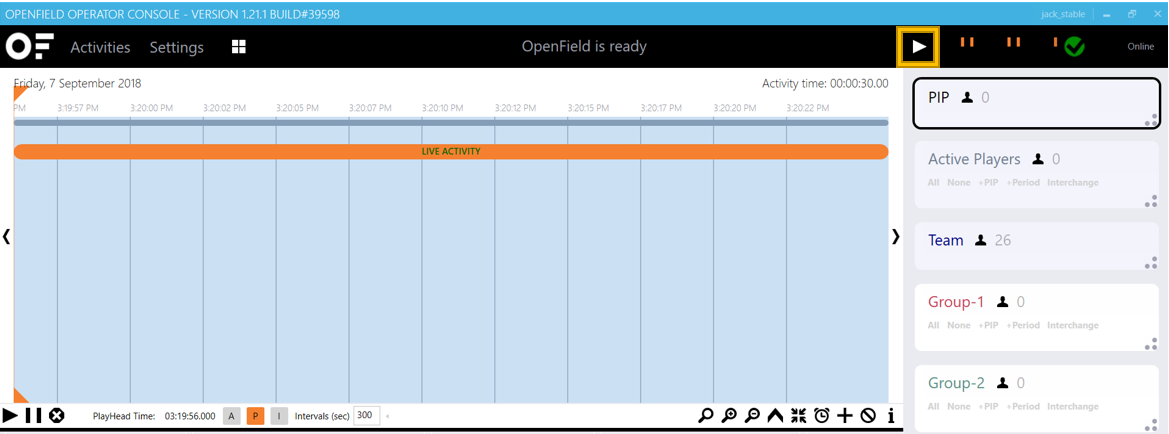Image resolution: width=1169 pixels, height=434 pixels.
Task: Click the Activity time 00:00:30.00 text
Action: [825, 84]
